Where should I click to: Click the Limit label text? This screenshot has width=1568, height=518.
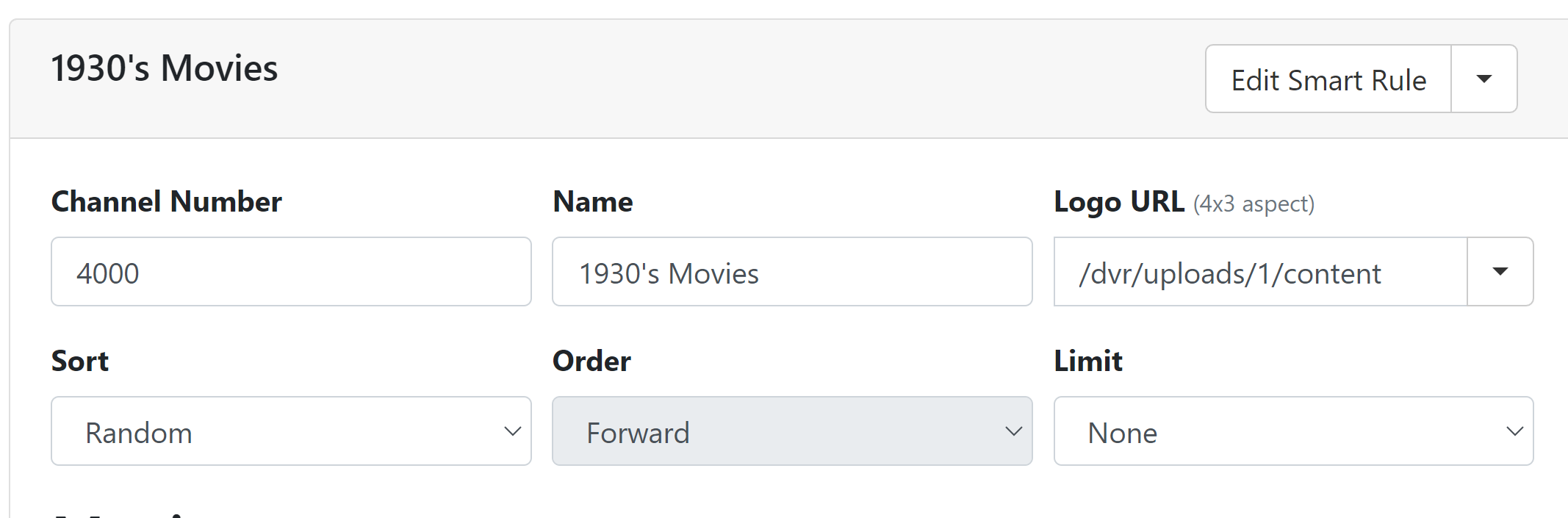(1088, 361)
